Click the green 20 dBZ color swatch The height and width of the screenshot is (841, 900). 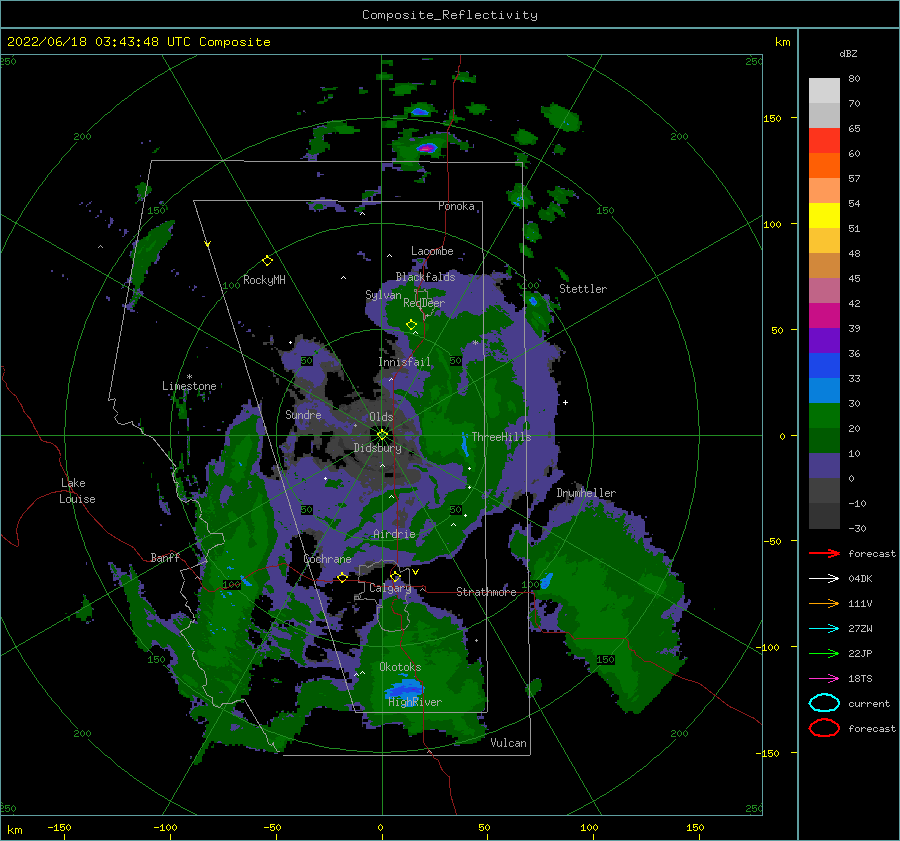[x=824, y=416]
